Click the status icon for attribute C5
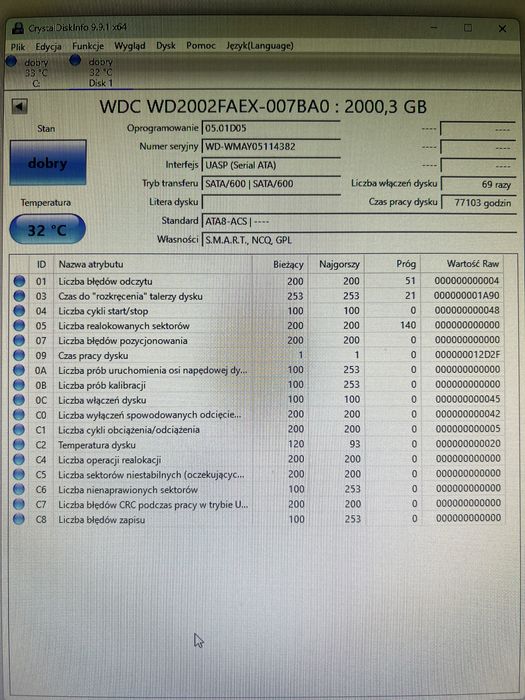525x700 pixels. (19, 475)
